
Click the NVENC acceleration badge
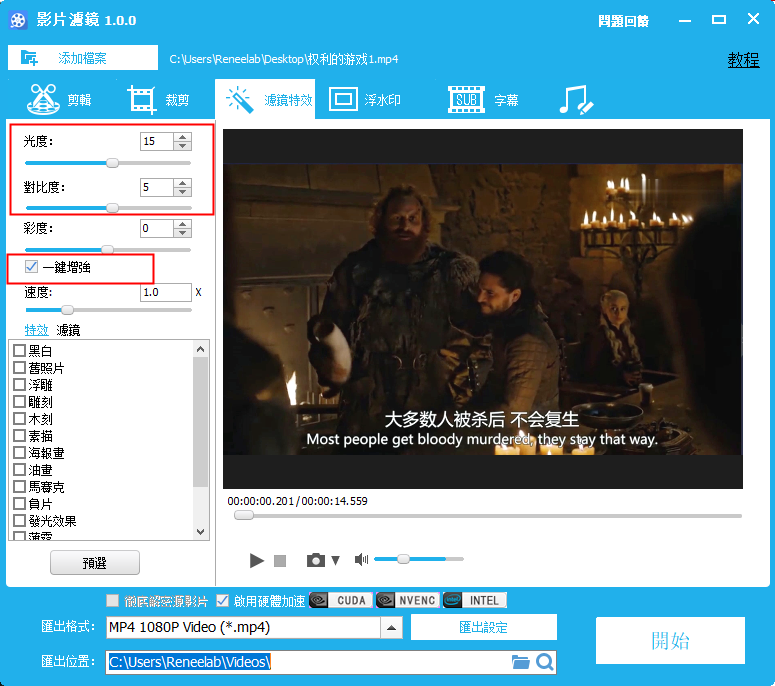coord(408,600)
